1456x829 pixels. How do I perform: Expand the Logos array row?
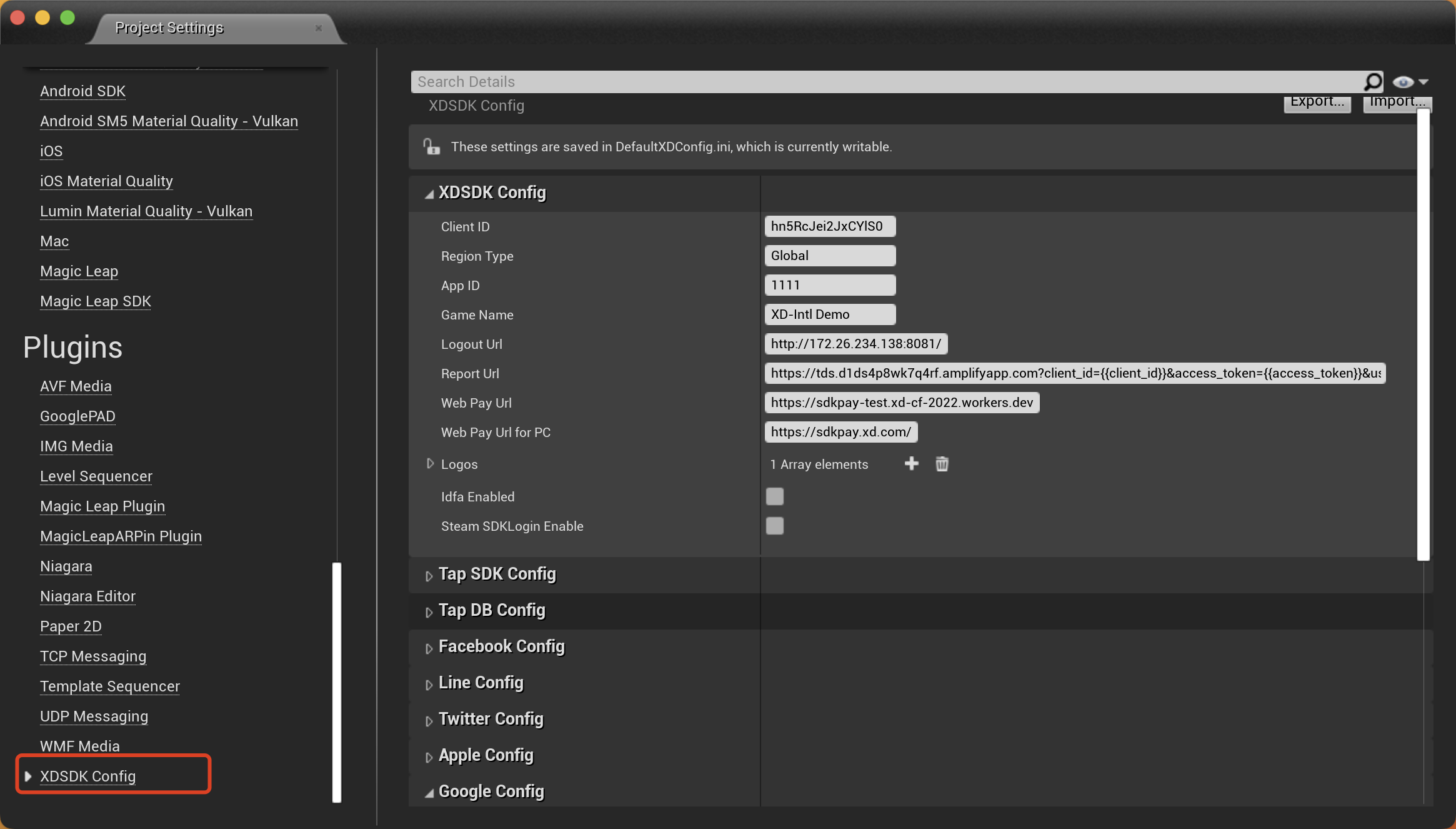pos(430,463)
